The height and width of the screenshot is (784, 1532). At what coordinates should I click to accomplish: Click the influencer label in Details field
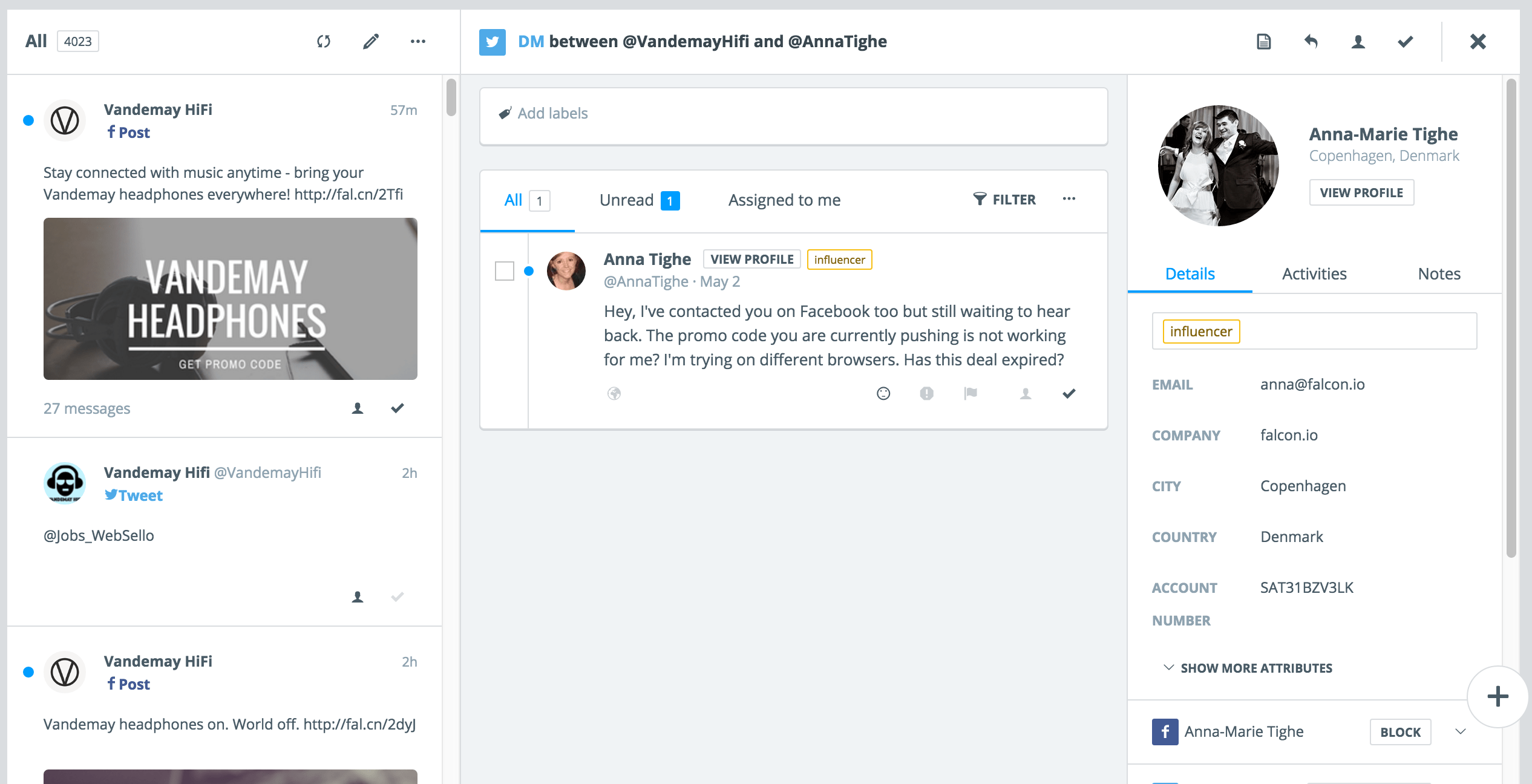pyautogui.click(x=1201, y=332)
